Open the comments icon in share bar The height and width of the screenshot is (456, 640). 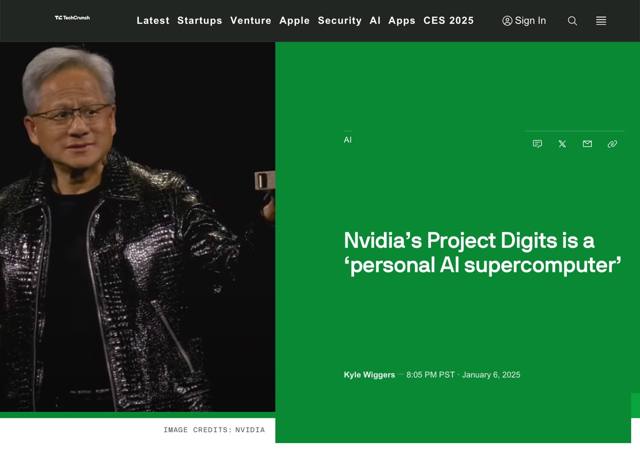click(537, 144)
